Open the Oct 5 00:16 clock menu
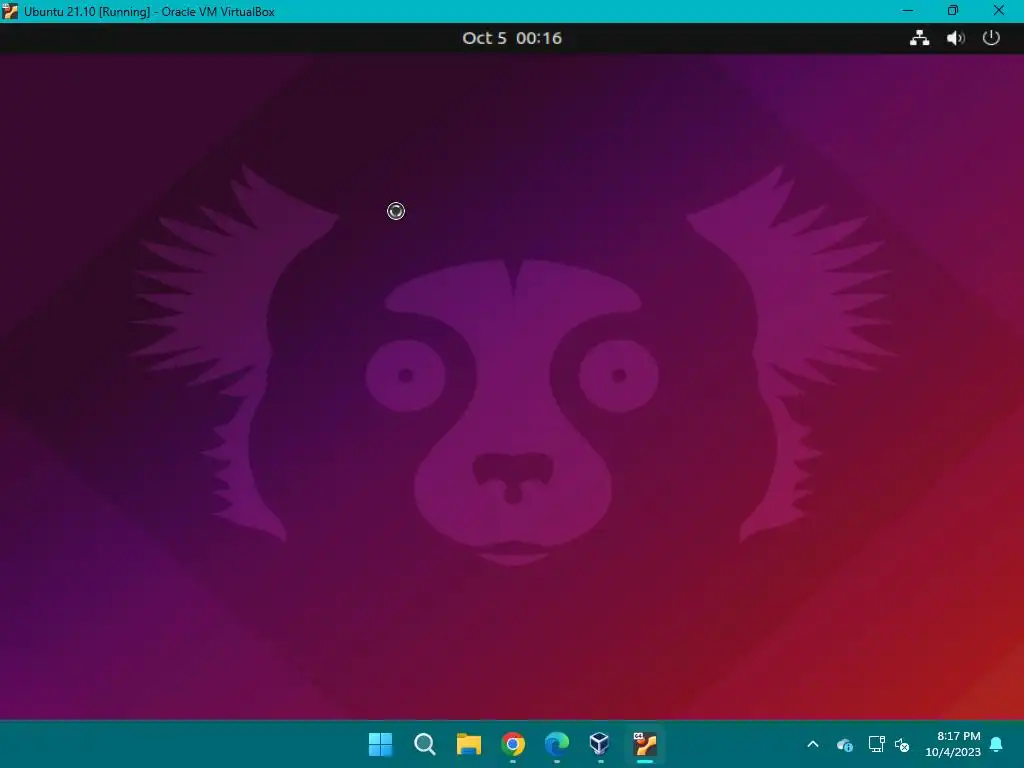 click(512, 38)
